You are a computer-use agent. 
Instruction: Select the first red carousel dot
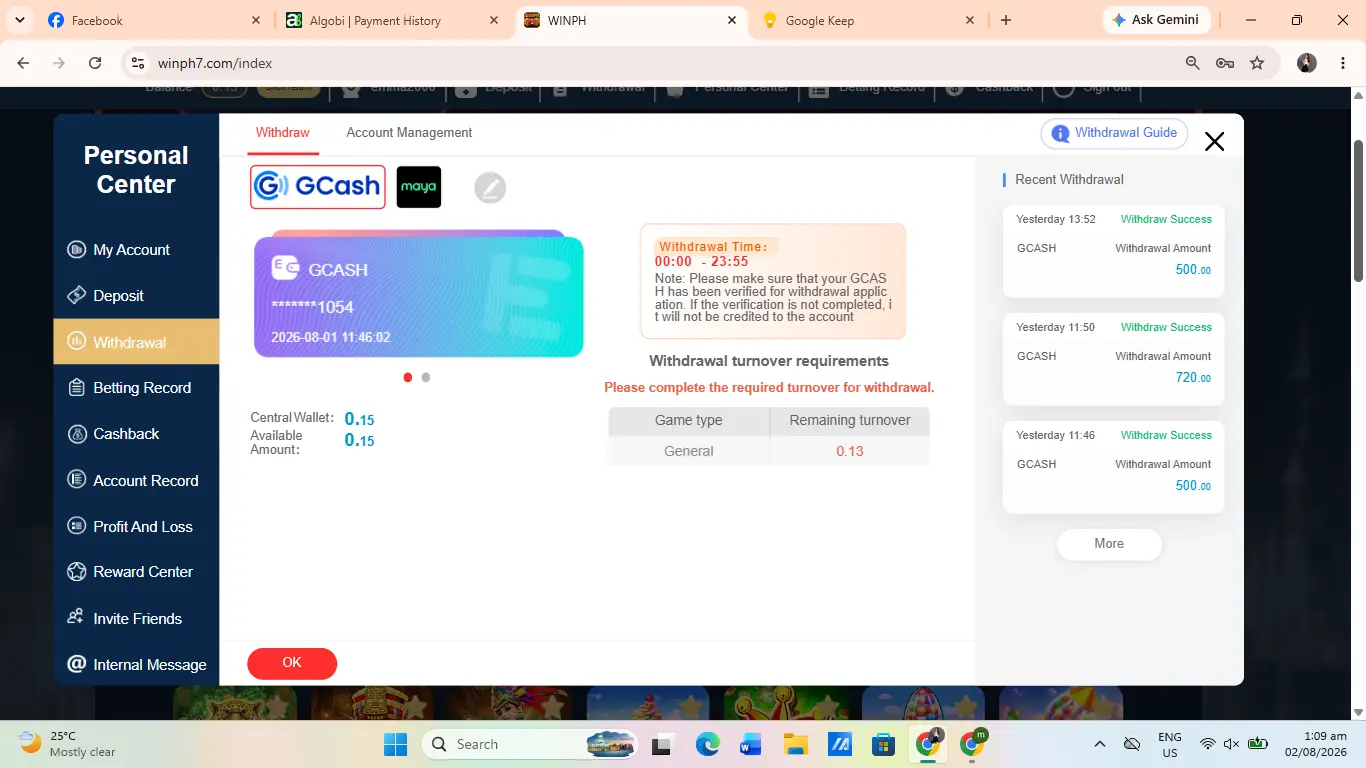(408, 377)
